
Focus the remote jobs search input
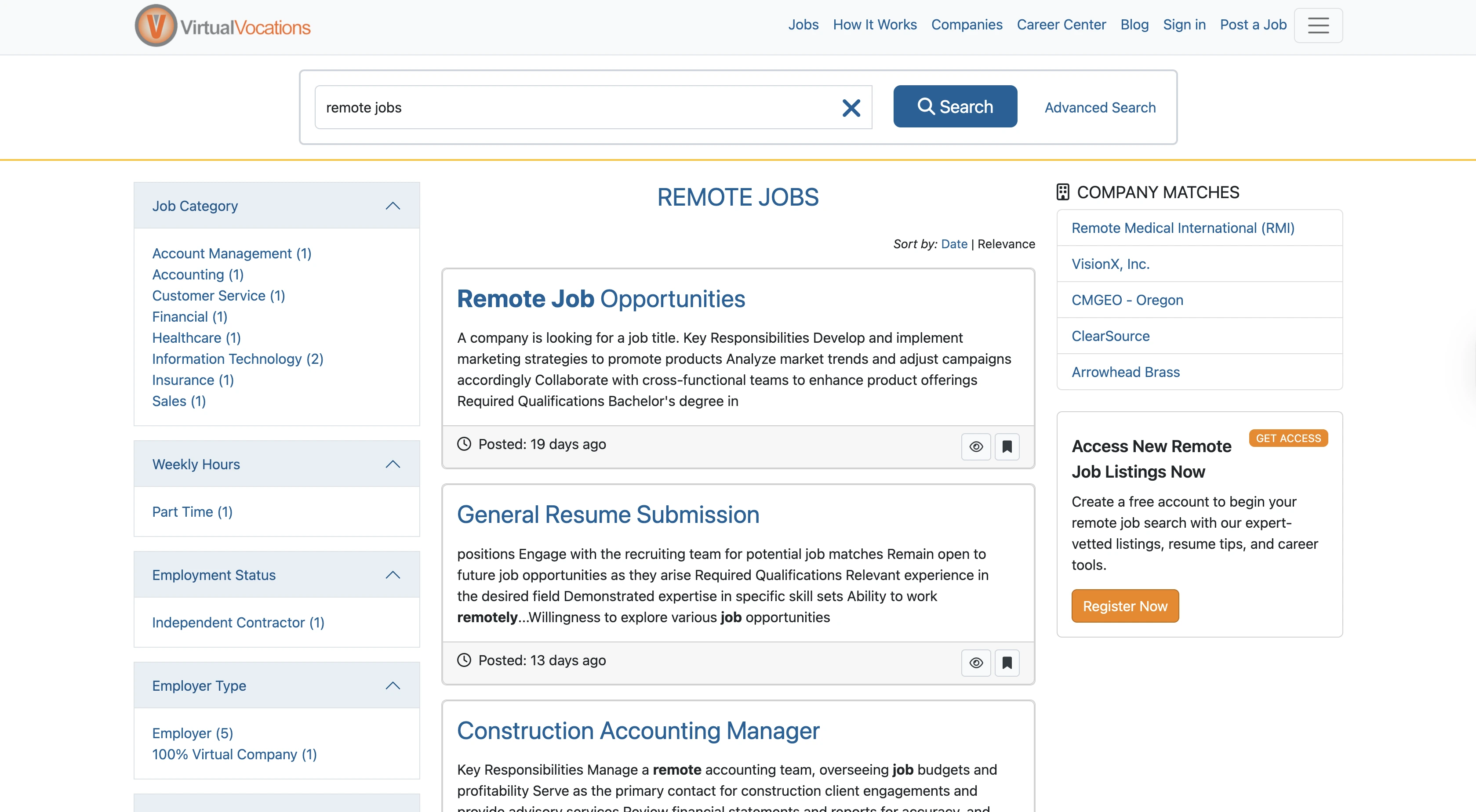pos(573,108)
